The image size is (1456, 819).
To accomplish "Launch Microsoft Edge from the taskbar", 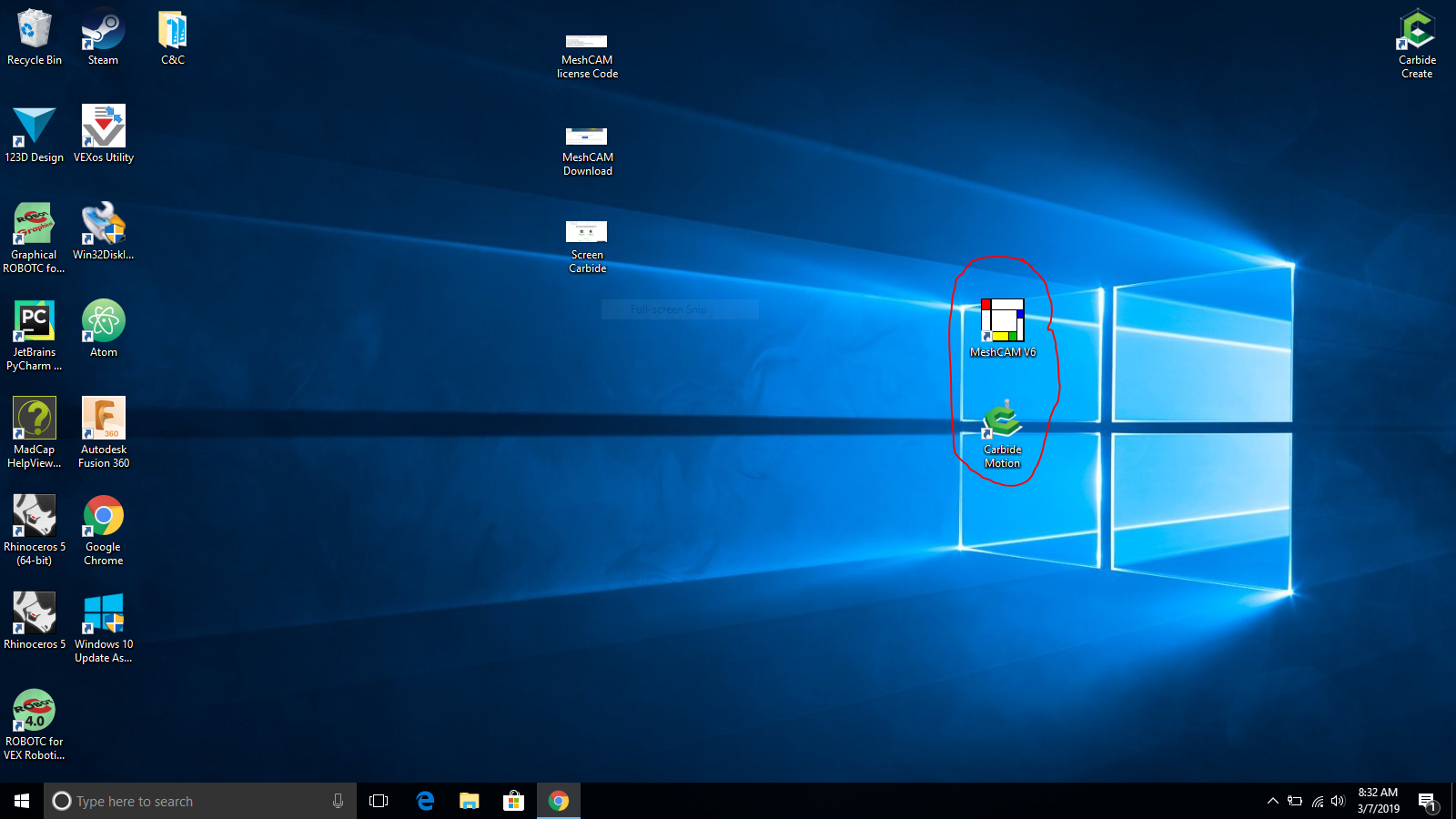I will pyautogui.click(x=425, y=801).
